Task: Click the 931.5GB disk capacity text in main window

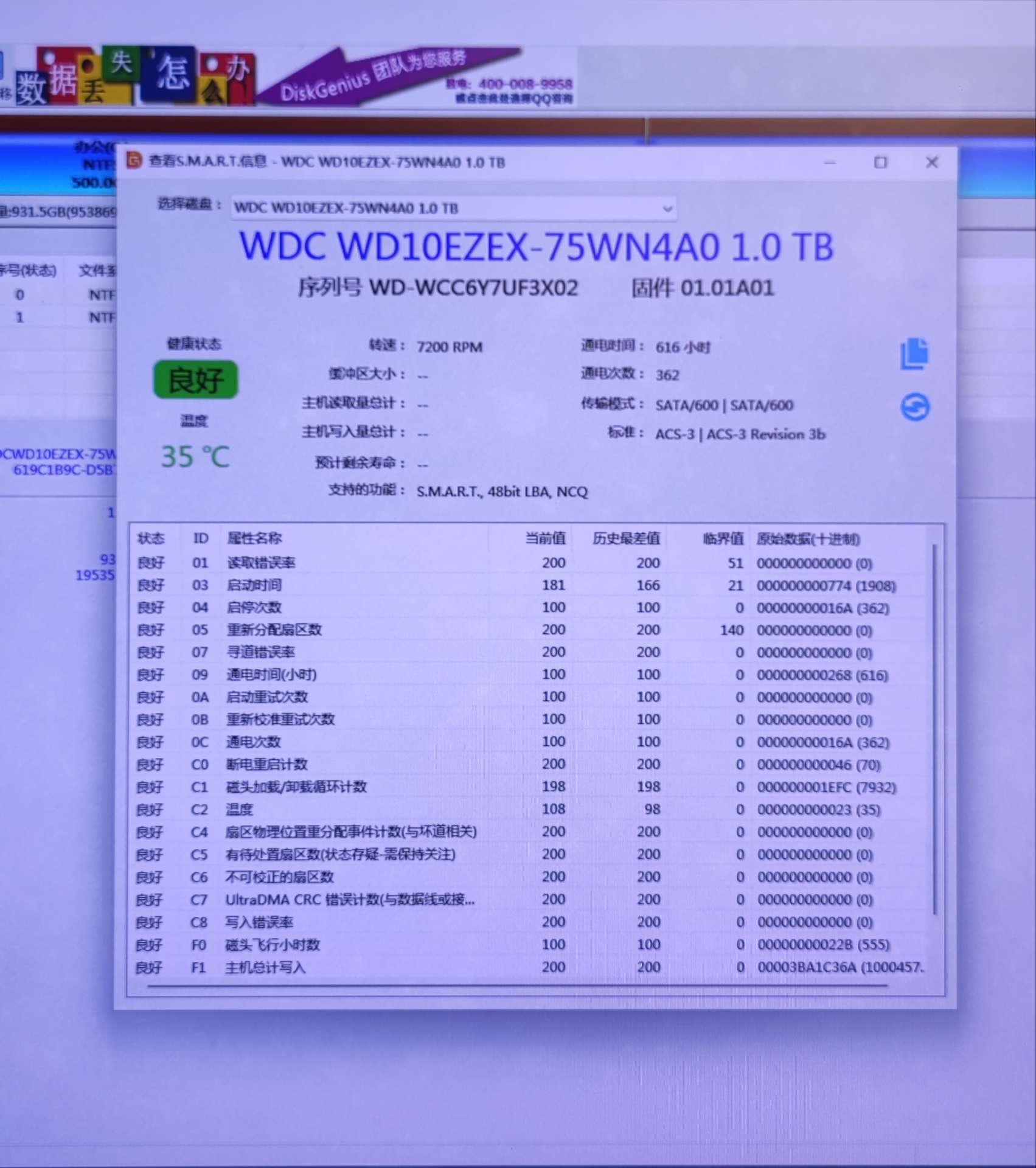Action: tap(58, 212)
